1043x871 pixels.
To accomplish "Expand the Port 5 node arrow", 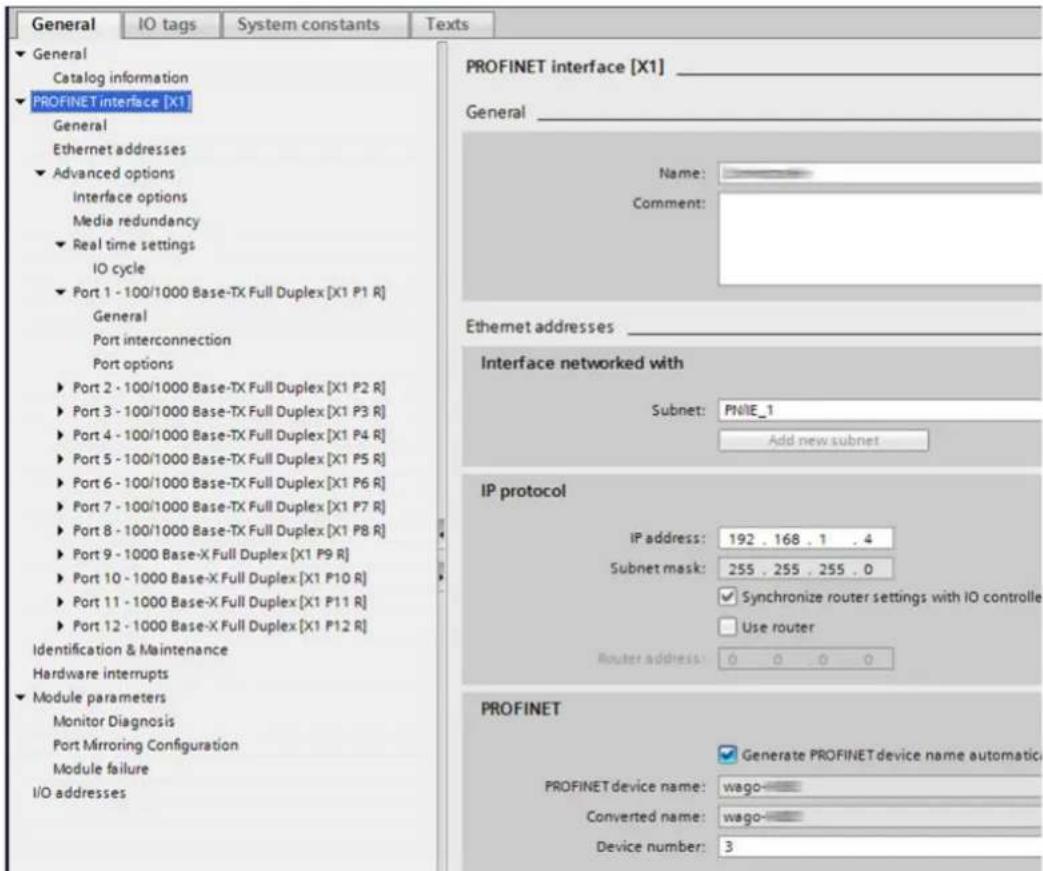I will (61, 459).
